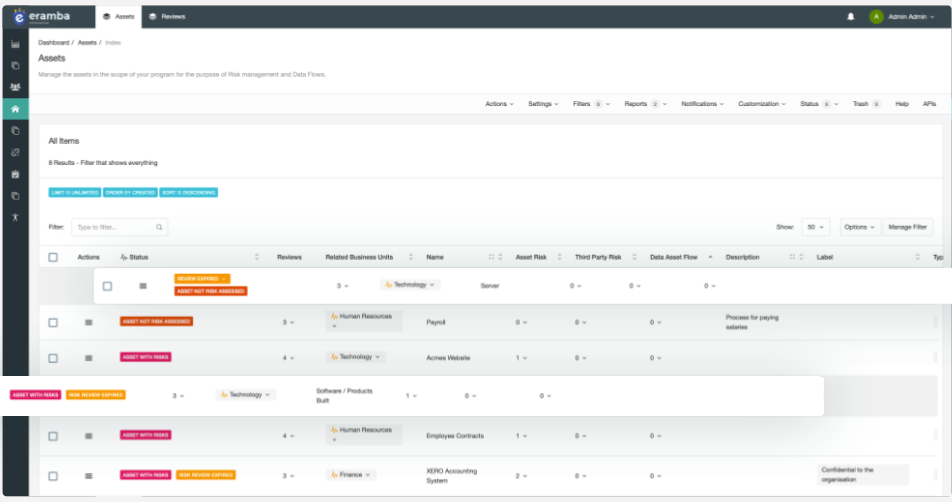Click the LIMIT IS UNLIMITED tag
Screen dimensions: 952x502
pyautogui.click(x=75, y=192)
